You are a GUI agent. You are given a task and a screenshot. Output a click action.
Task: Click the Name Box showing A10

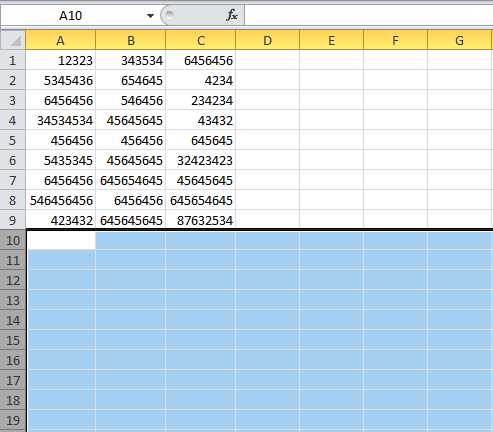coord(70,16)
